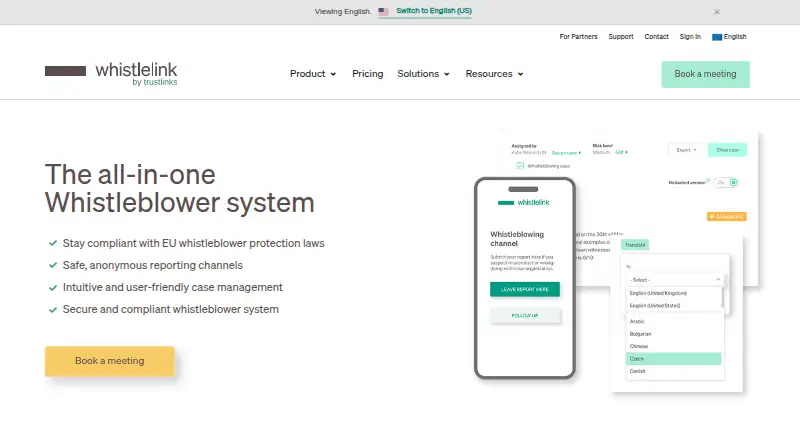Click the Translate tag in mockup
This screenshot has width=800, height=440.
(x=635, y=245)
